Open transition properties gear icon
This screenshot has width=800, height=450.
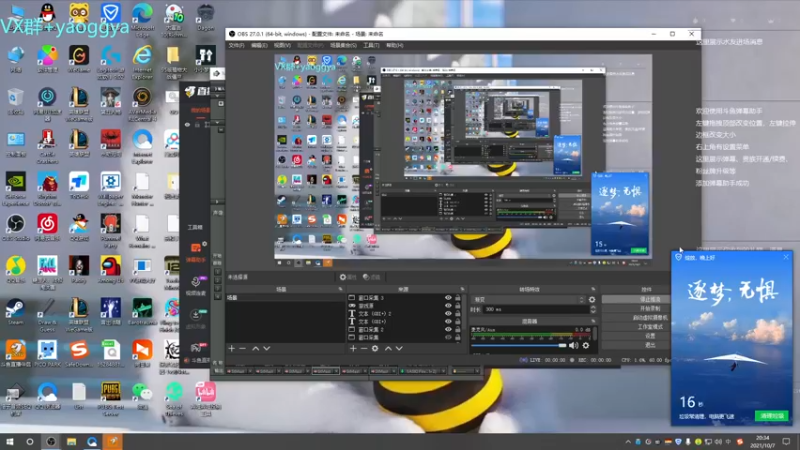pos(592,299)
